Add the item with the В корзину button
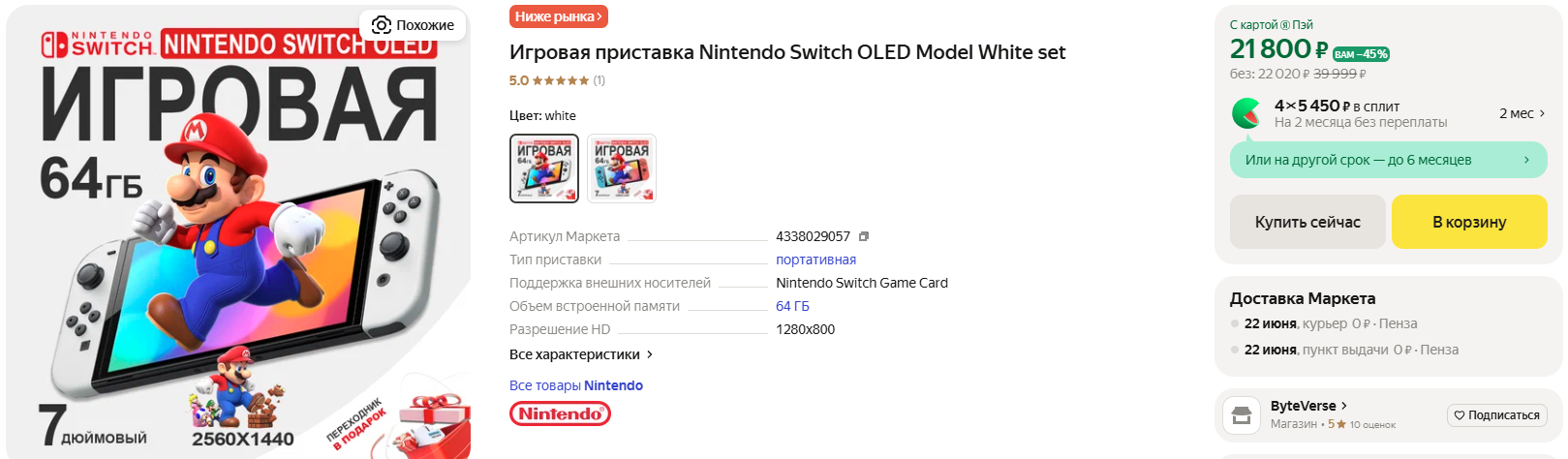 1469,222
